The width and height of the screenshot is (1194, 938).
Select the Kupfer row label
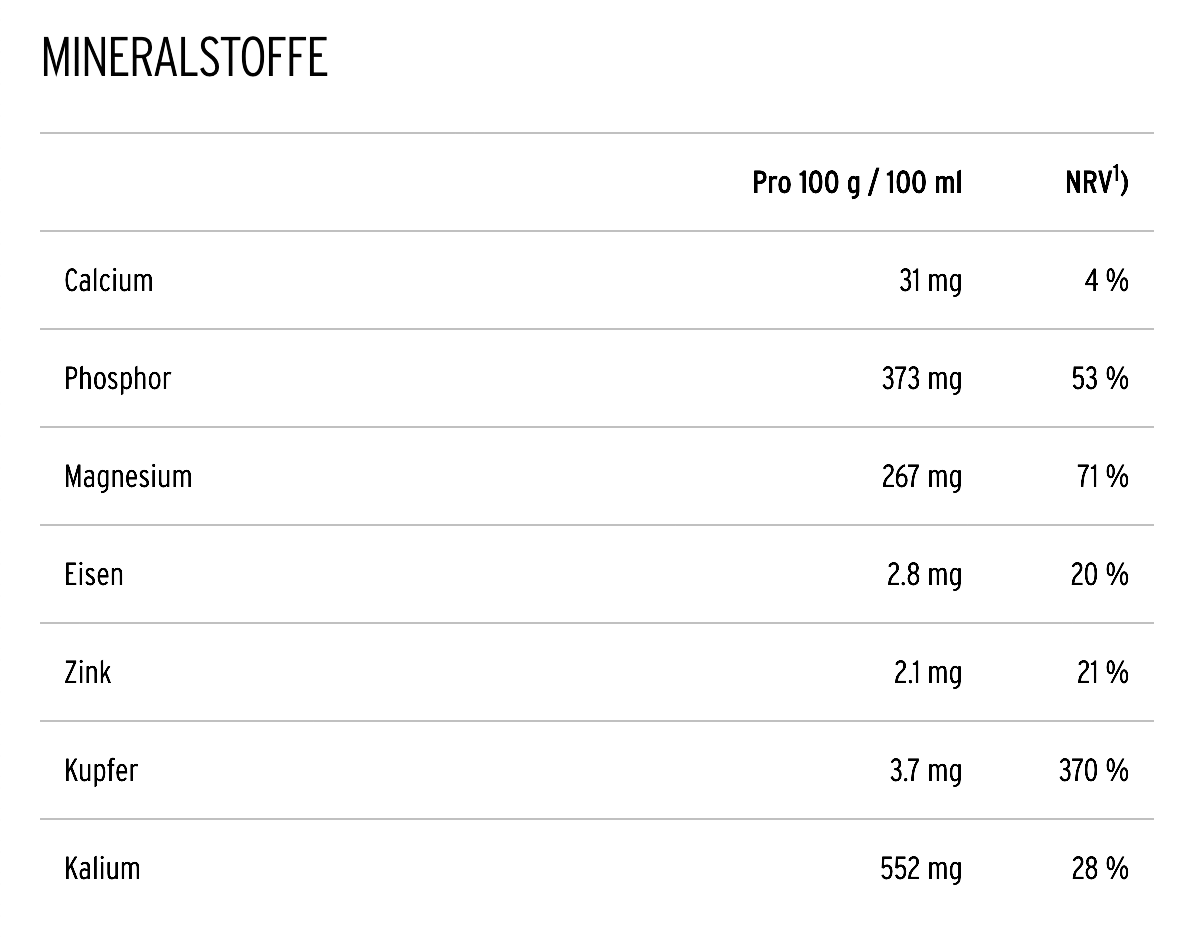click(101, 771)
